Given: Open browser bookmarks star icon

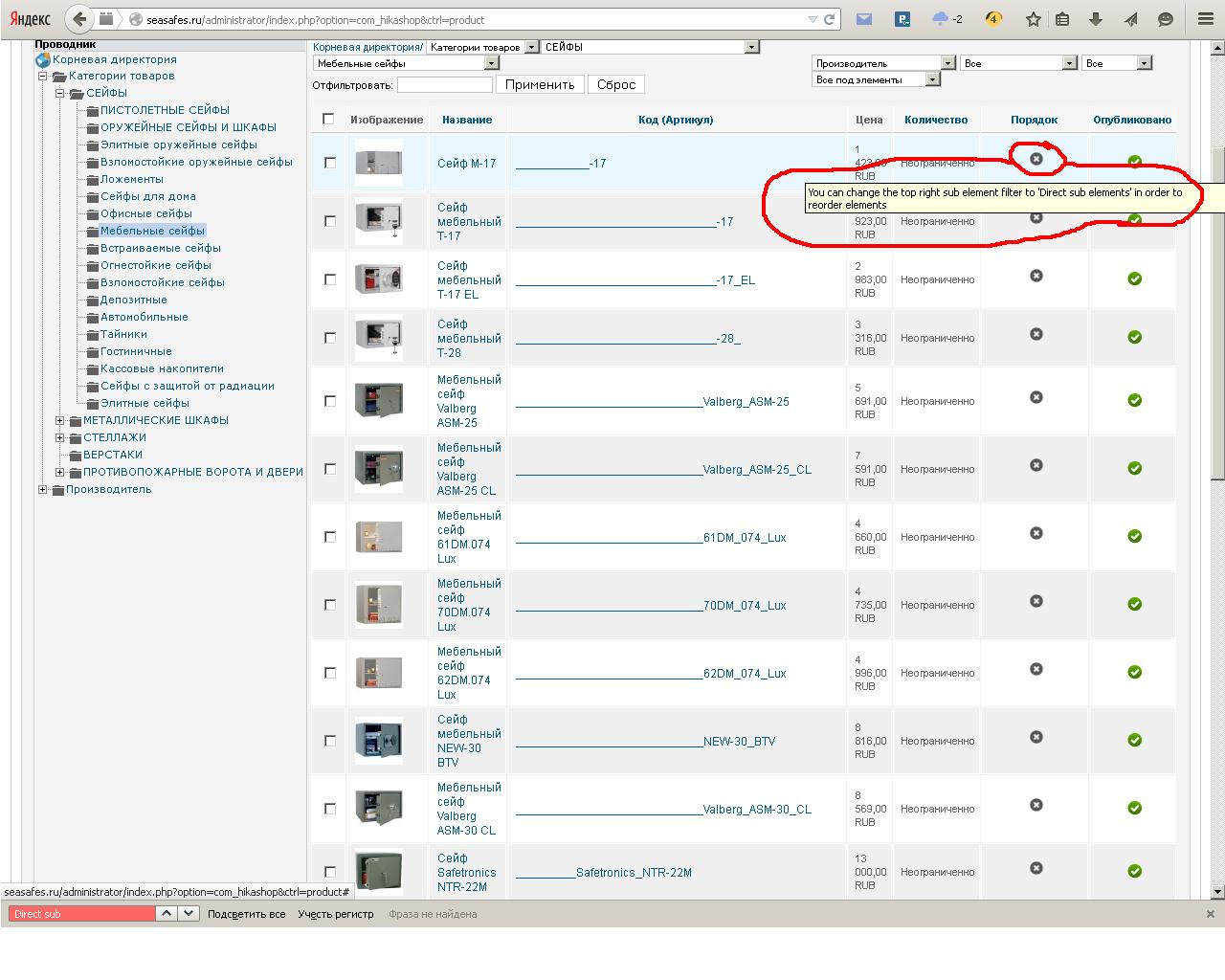Looking at the screenshot, I should [1033, 19].
